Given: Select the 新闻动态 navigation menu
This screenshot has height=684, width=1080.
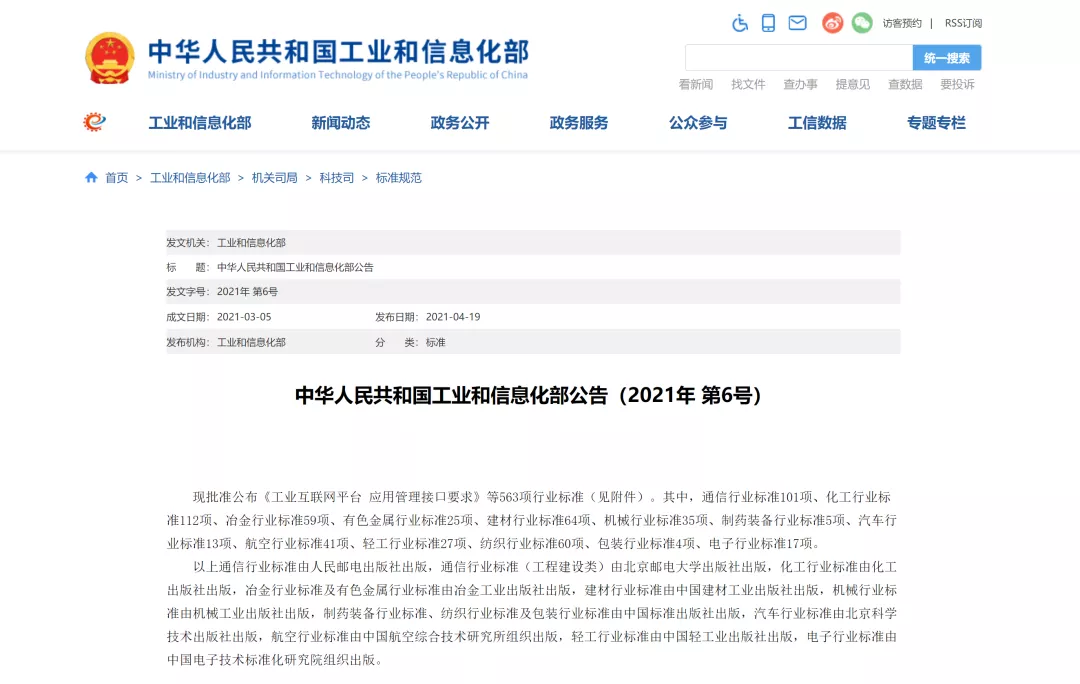Looking at the screenshot, I should [x=340, y=122].
